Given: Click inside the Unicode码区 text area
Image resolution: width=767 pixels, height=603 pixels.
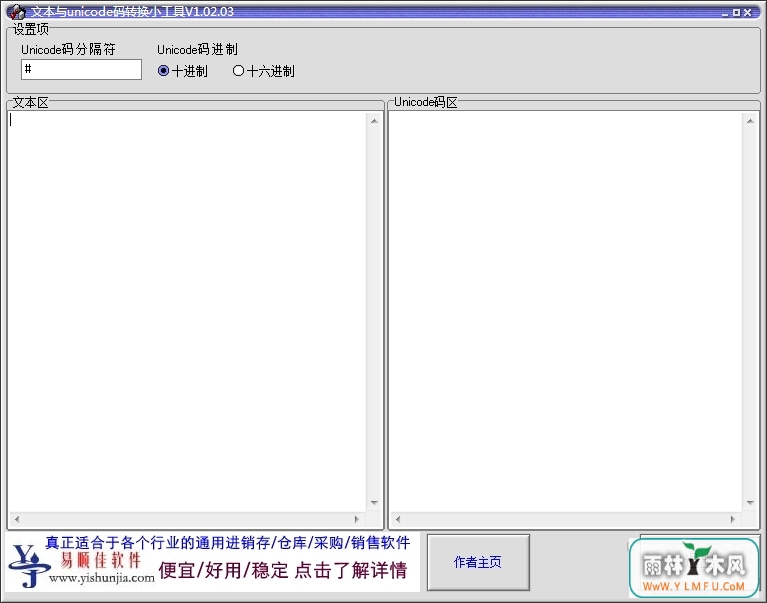Looking at the screenshot, I should click(x=565, y=312).
